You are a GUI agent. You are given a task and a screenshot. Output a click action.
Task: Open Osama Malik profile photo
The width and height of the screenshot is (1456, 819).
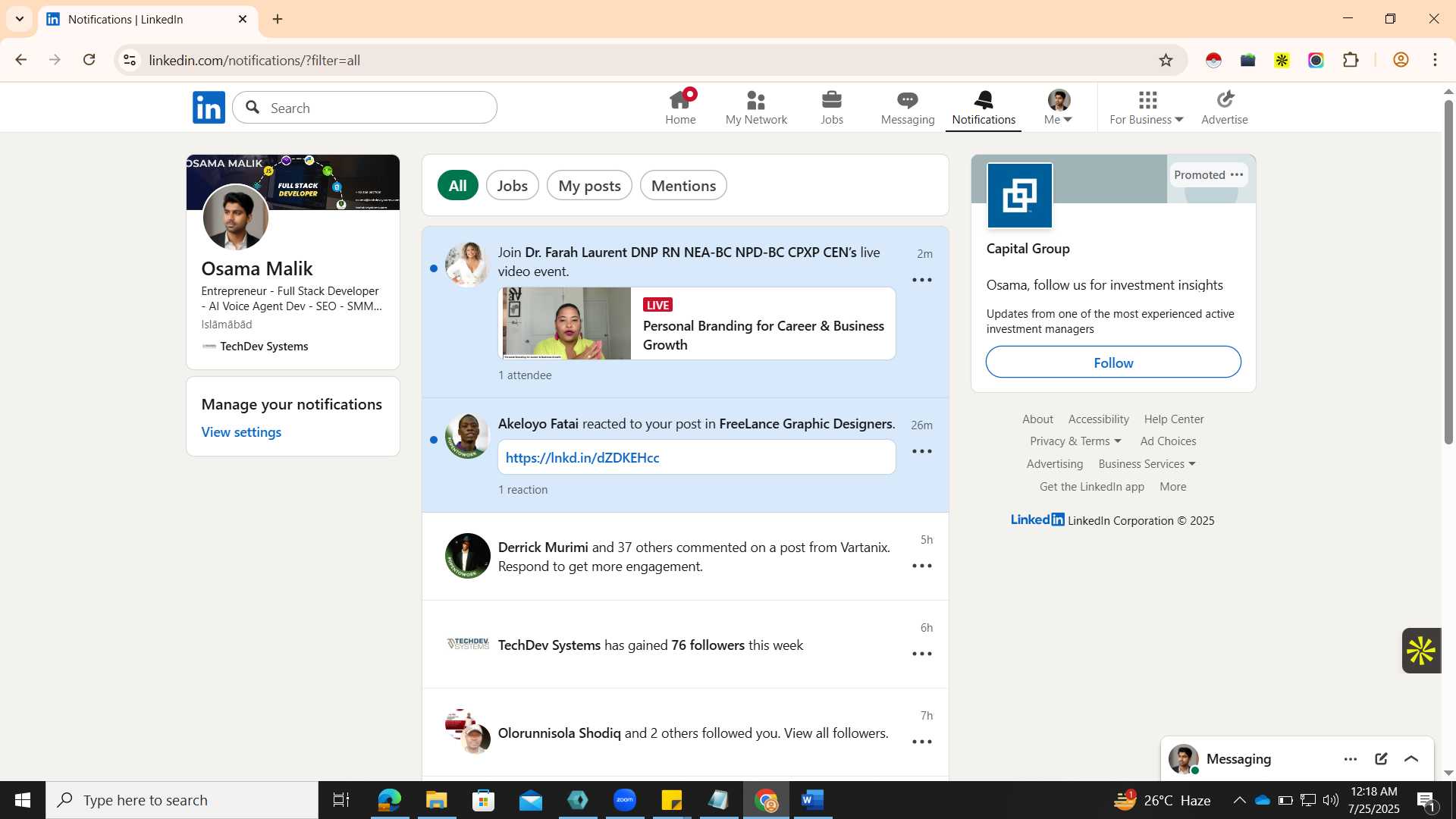235,218
